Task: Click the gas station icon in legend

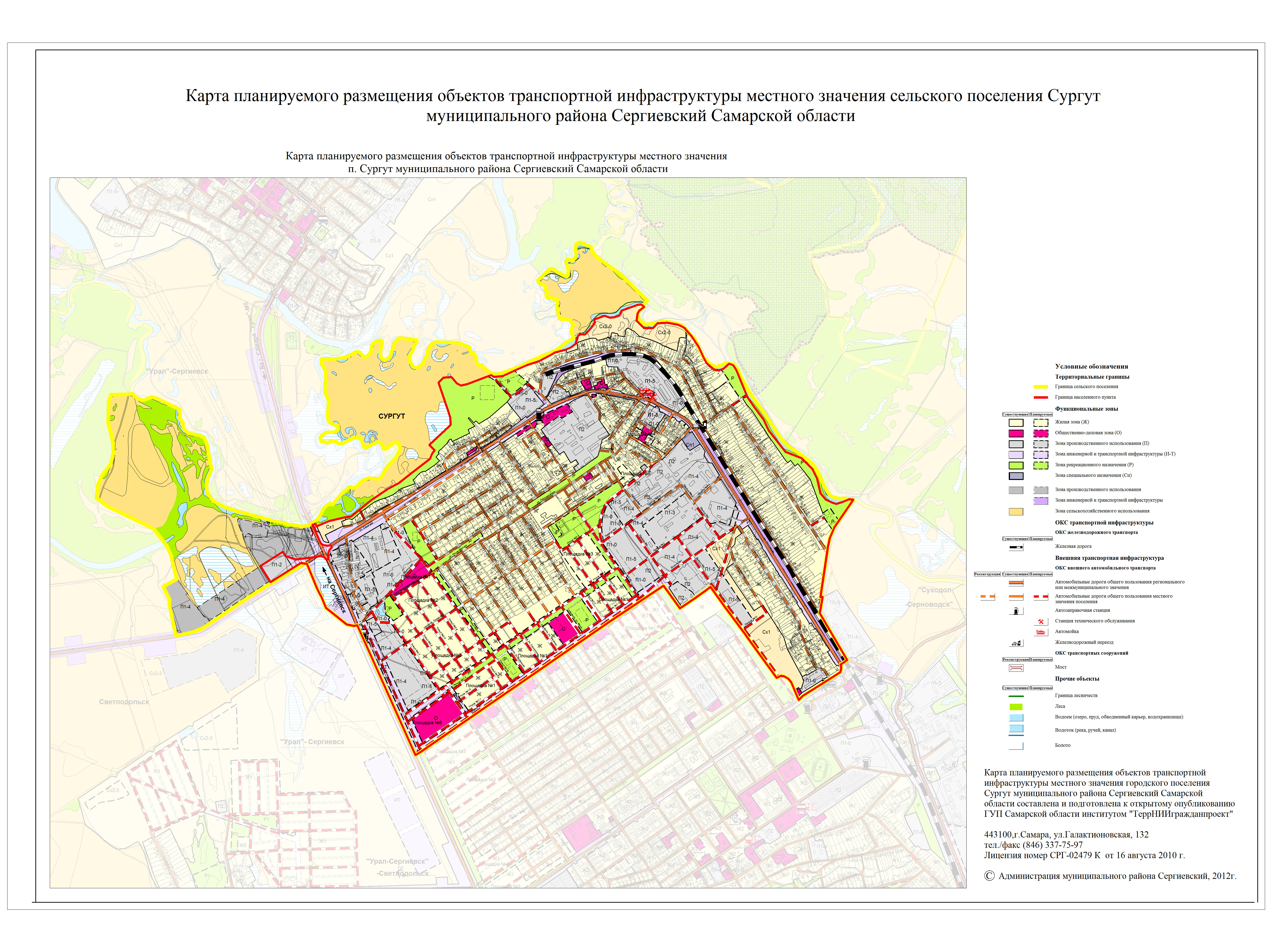Action: coord(1016,611)
